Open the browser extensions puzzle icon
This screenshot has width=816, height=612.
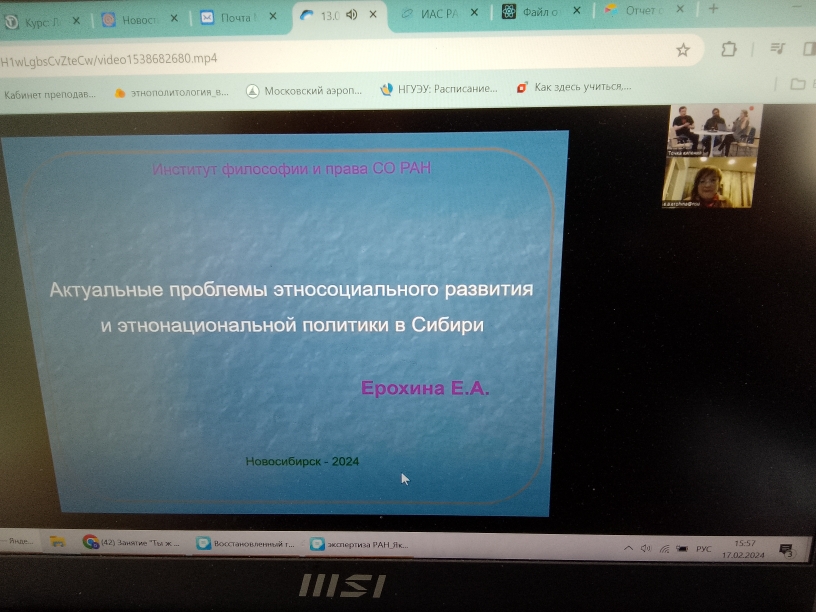coord(729,49)
